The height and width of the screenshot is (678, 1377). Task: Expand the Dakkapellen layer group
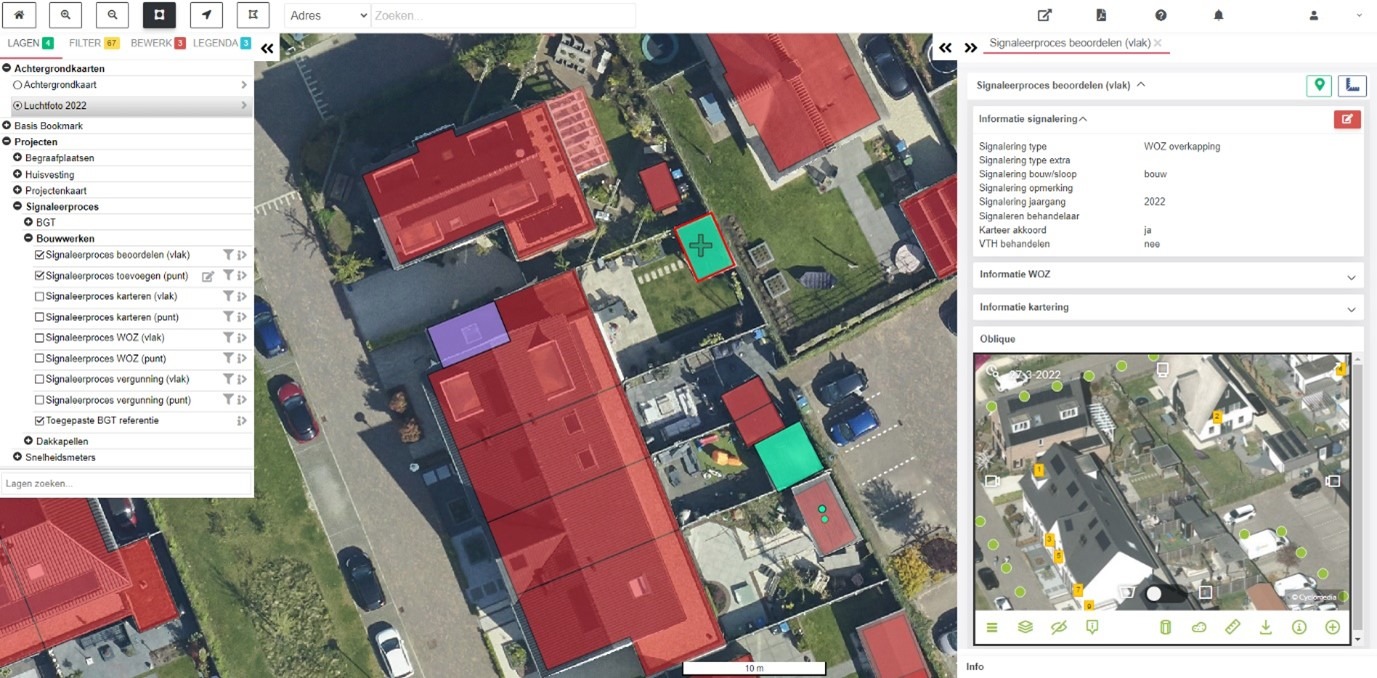[29, 441]
